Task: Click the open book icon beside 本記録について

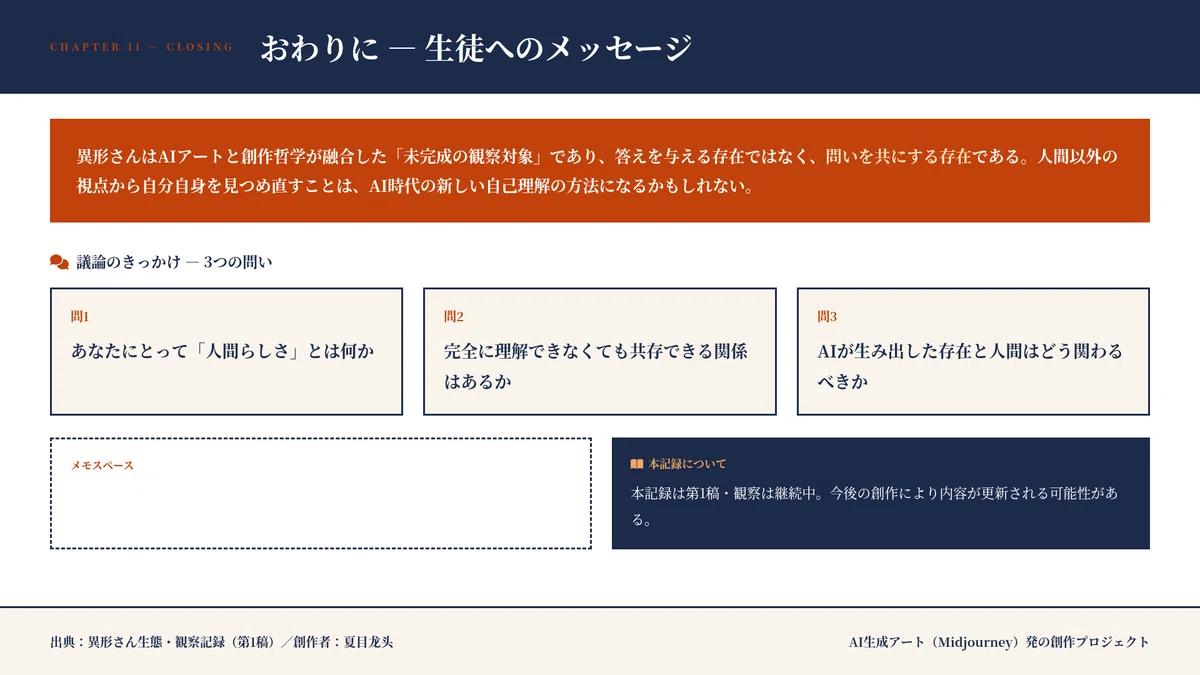Action: coord(637,464)
